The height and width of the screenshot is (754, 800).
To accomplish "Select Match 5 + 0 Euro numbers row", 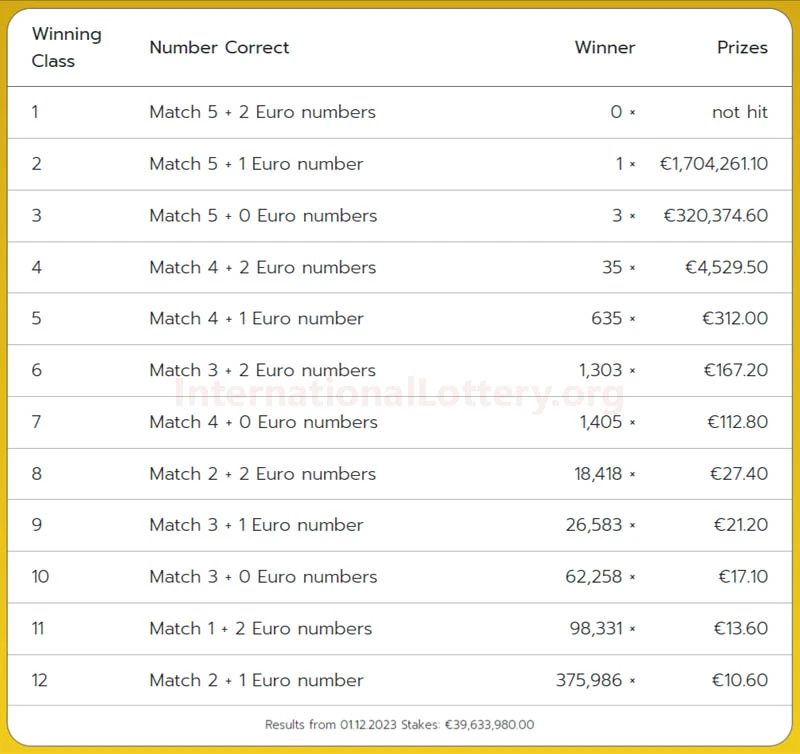I will tap(400, 216).
